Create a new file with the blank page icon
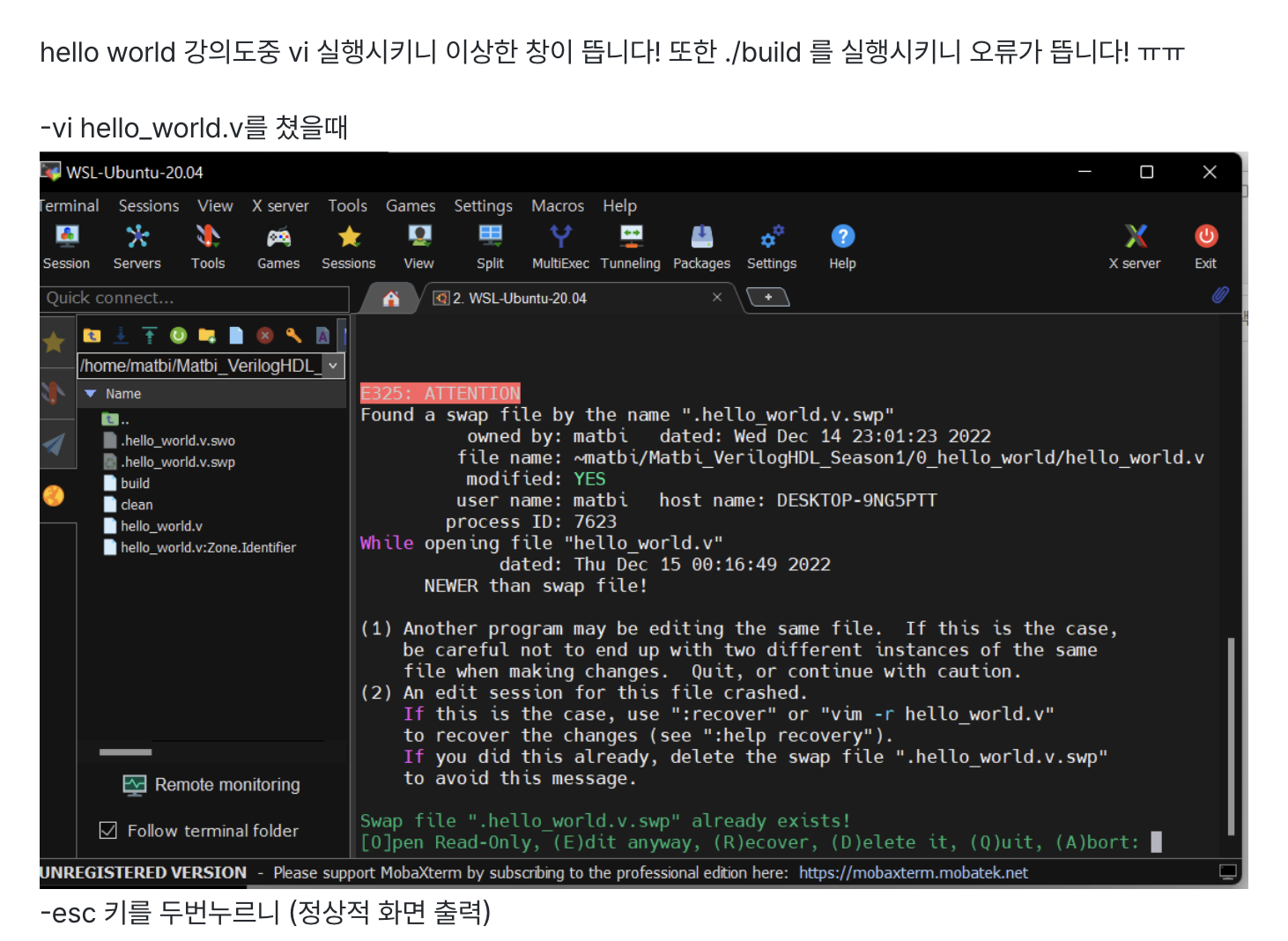 [x=236, y=335]
